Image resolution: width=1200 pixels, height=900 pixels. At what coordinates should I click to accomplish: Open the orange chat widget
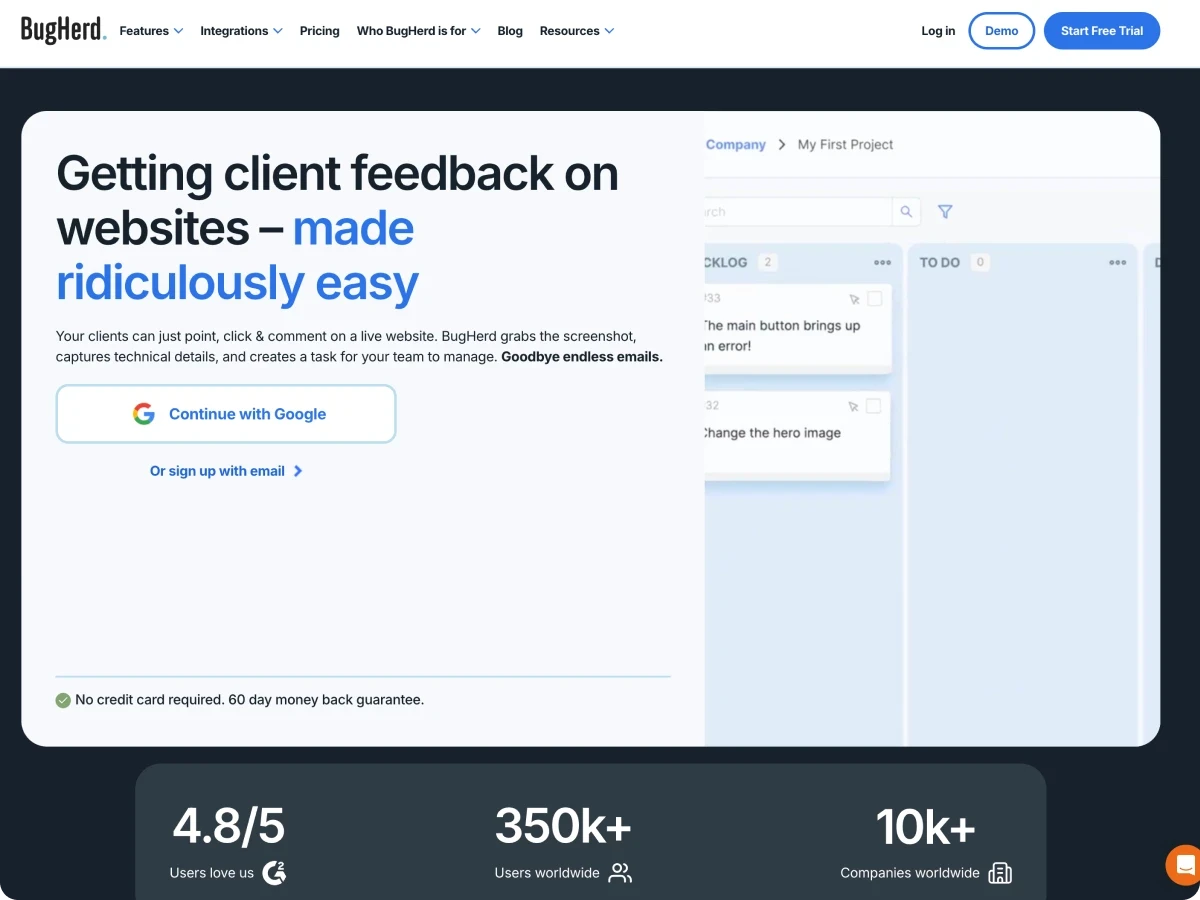click(x=1184, y=865)
